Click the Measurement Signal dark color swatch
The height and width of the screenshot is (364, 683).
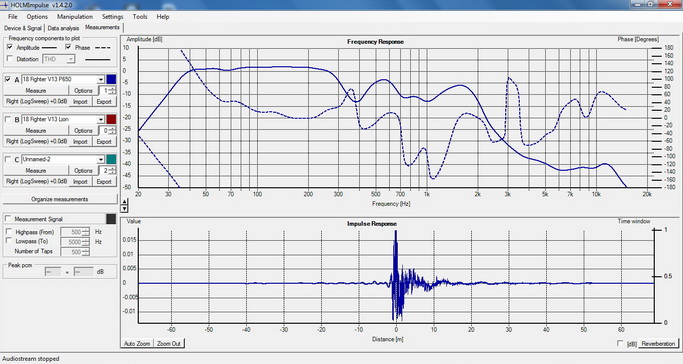(111, 219)
